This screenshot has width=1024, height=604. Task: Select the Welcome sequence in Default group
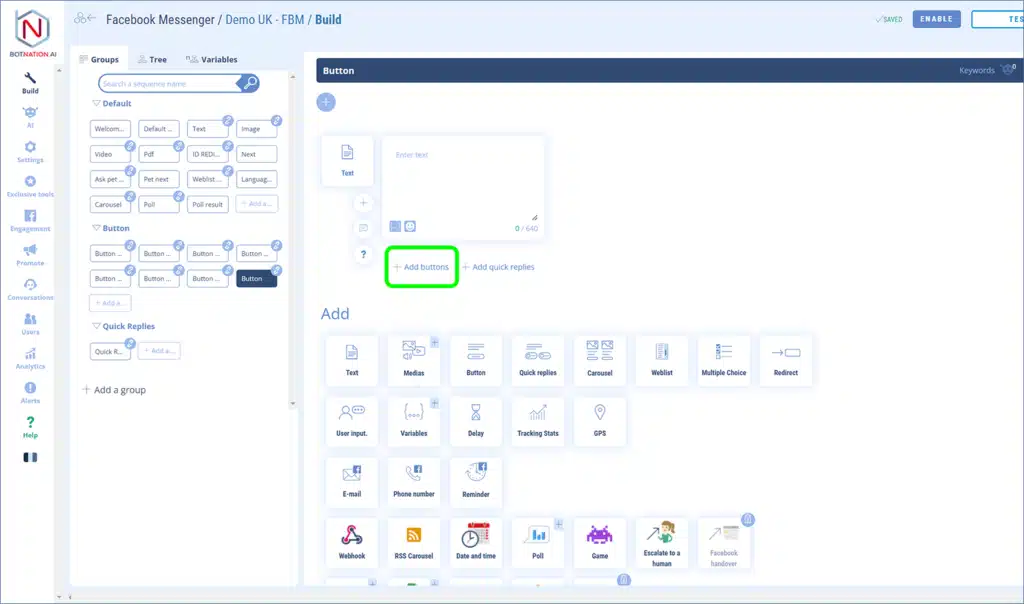click(110, 129)
